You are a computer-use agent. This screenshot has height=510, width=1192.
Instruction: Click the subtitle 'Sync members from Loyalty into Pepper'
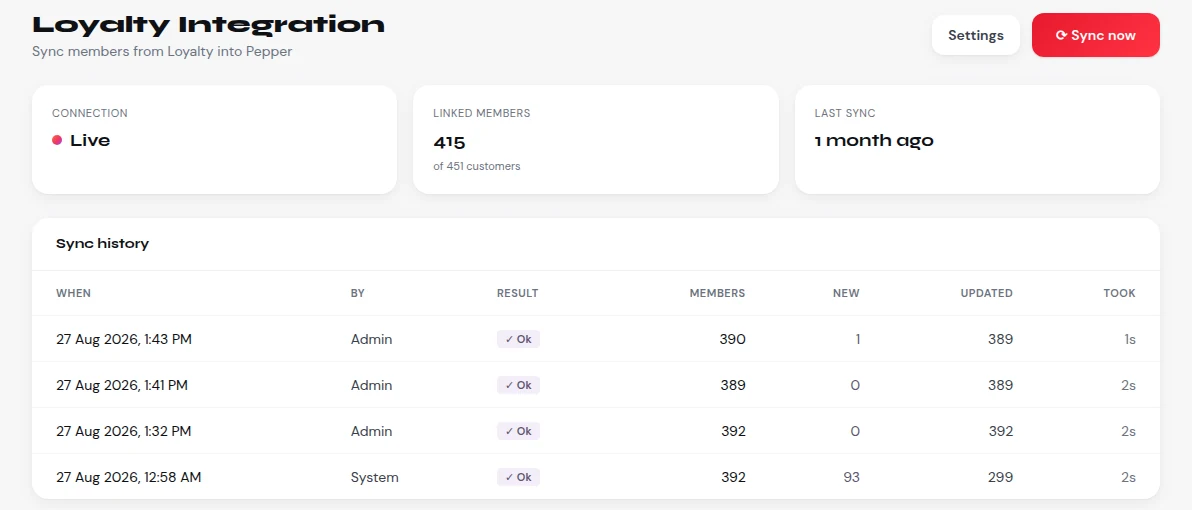coord(162,52)
